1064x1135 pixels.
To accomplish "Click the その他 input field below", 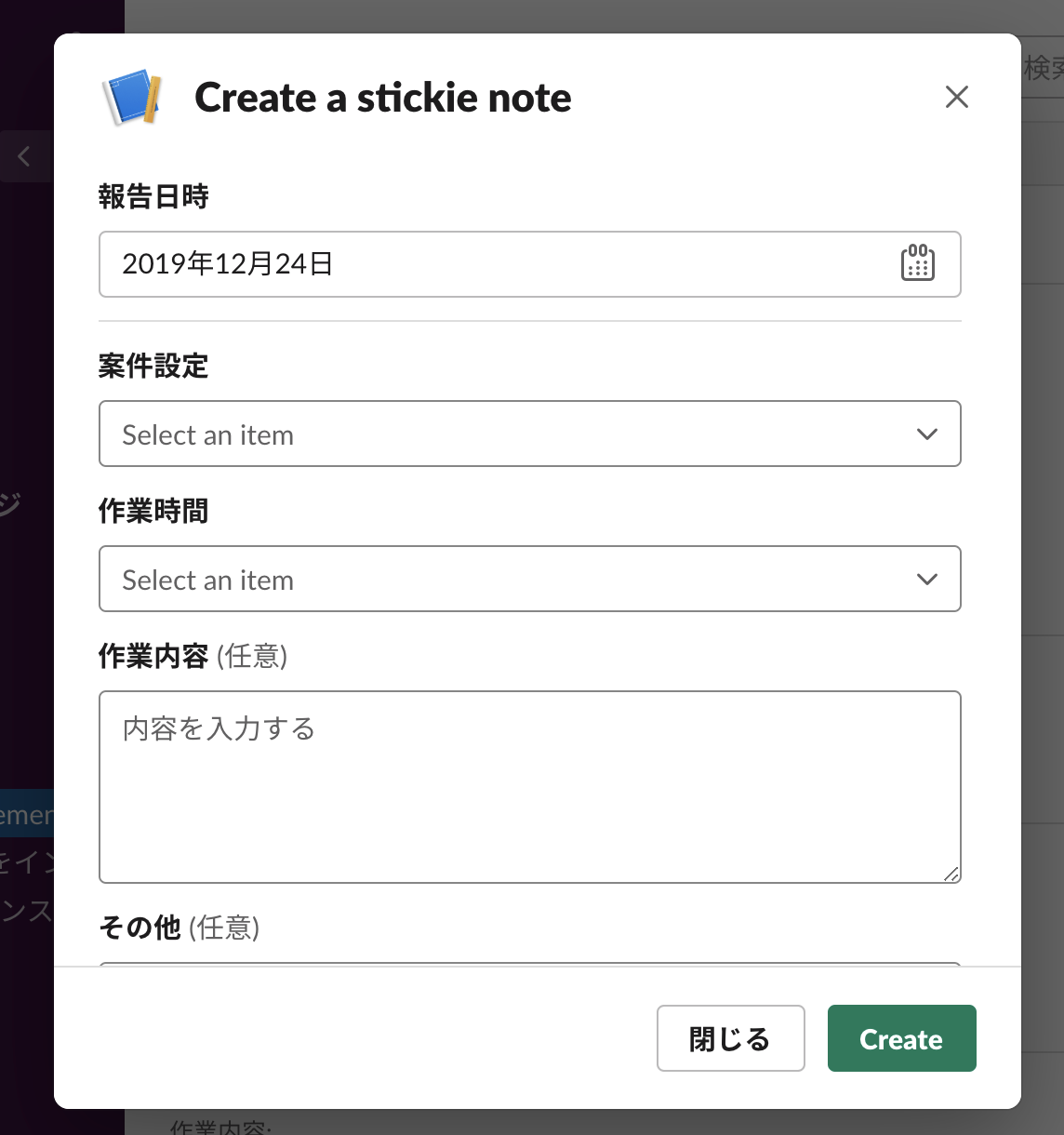I will pos(529,964).
